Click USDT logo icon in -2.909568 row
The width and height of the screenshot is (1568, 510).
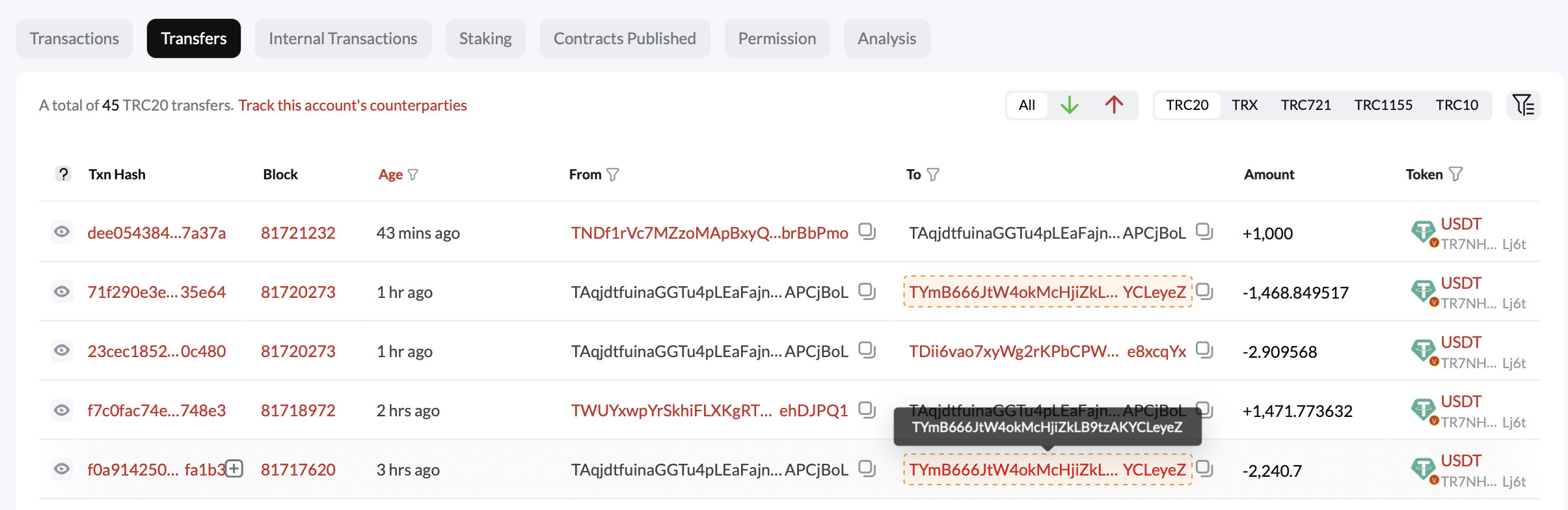tap(1424, 351)
